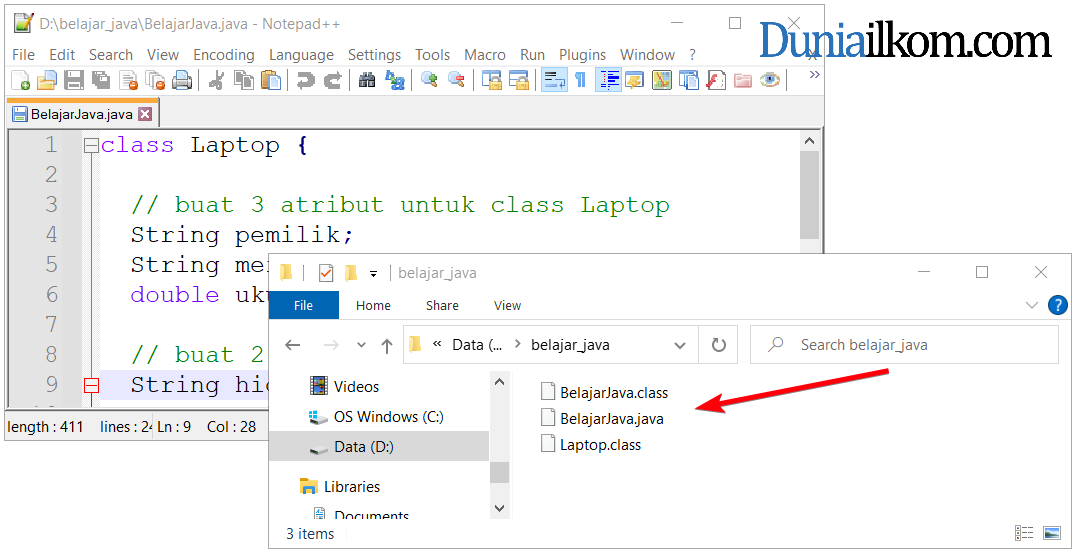The height and width of the screenshot is (557, 1079).
Task: Toggle Show All Characters pilcrow icon
Action: coord(581,81)
